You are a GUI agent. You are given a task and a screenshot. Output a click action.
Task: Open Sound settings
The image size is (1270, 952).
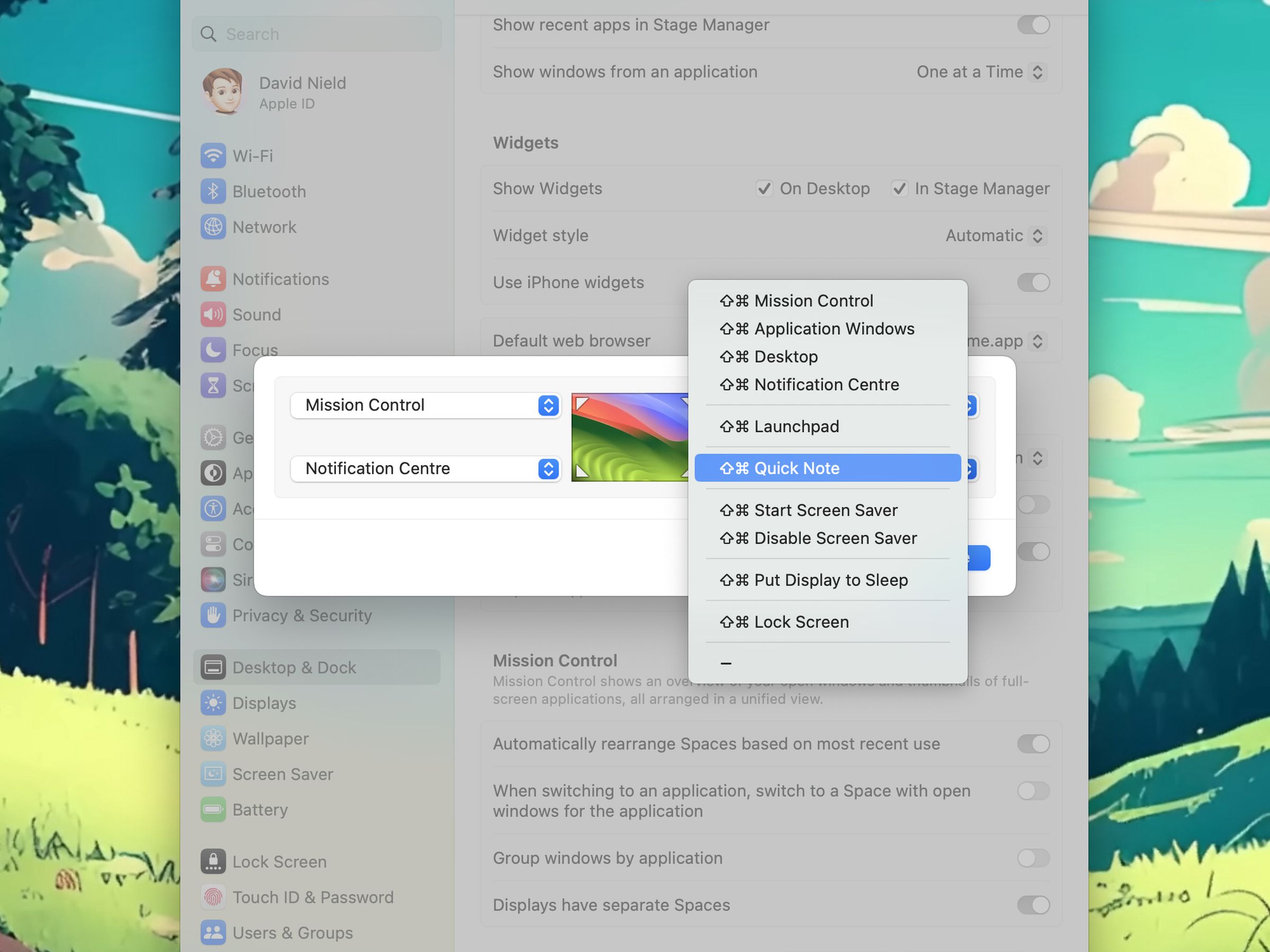(x=257, y=315)
